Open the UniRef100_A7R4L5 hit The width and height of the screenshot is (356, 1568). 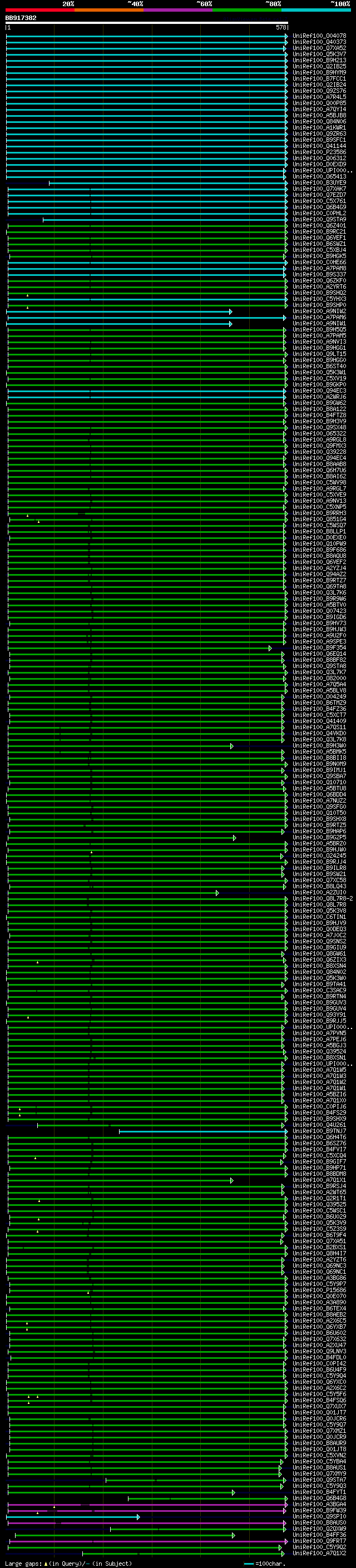tap(319, 97)
